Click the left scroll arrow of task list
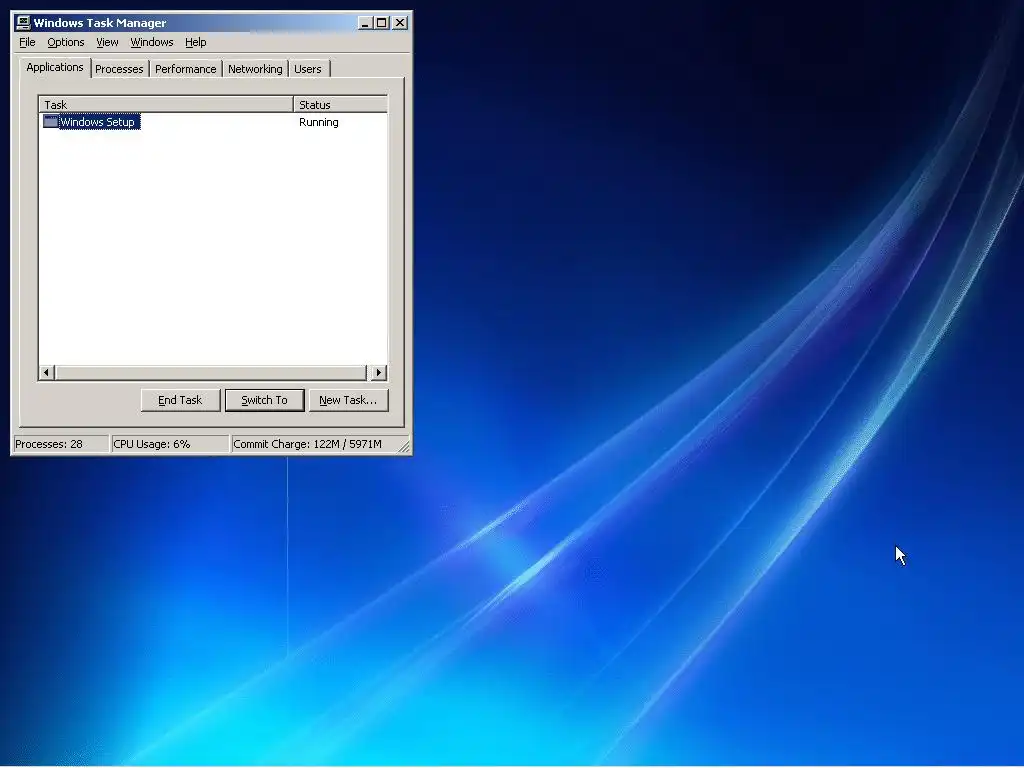 46,373
